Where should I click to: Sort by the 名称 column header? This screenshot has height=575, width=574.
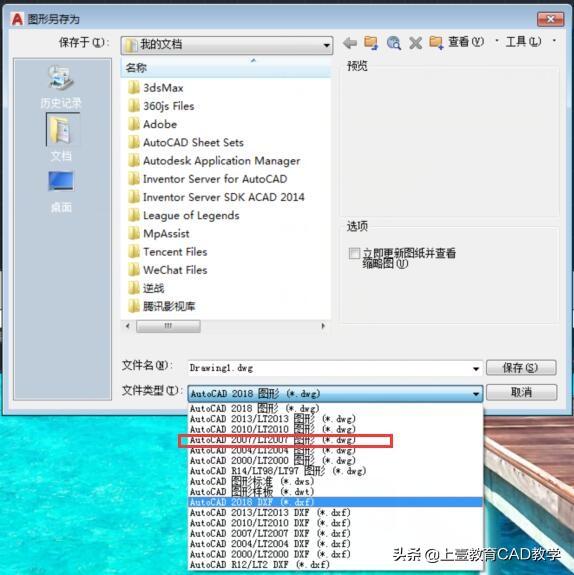tap(225, 68)
